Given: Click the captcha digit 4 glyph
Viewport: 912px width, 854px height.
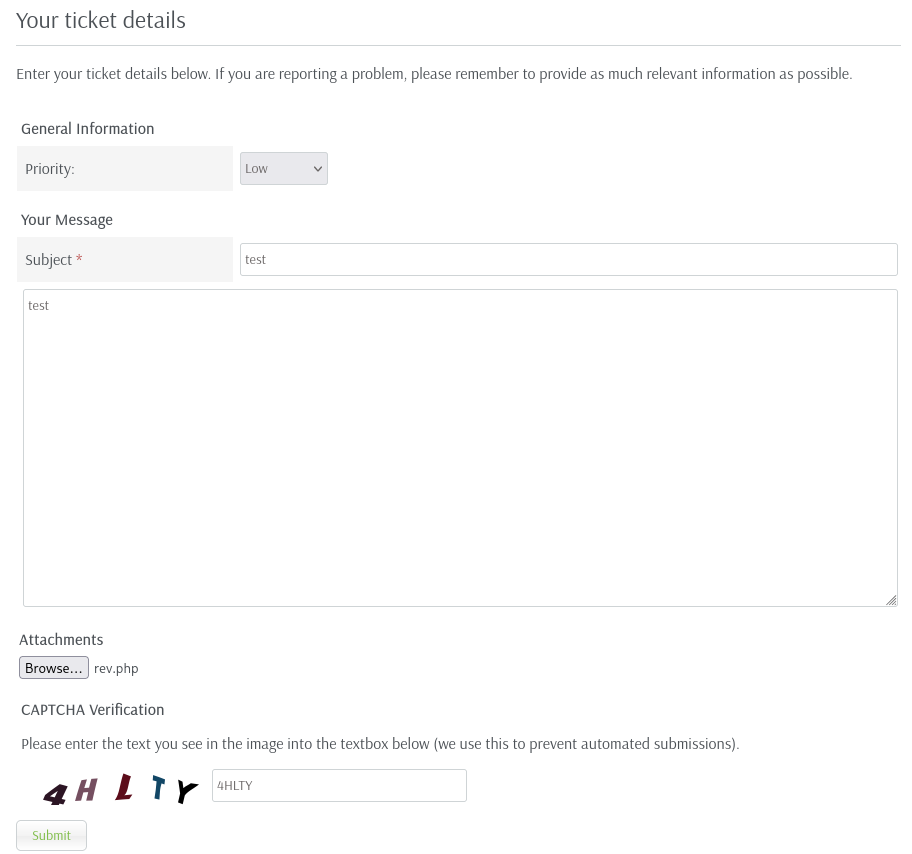Looking at the screenshot, I should click(x=55, y=794).
